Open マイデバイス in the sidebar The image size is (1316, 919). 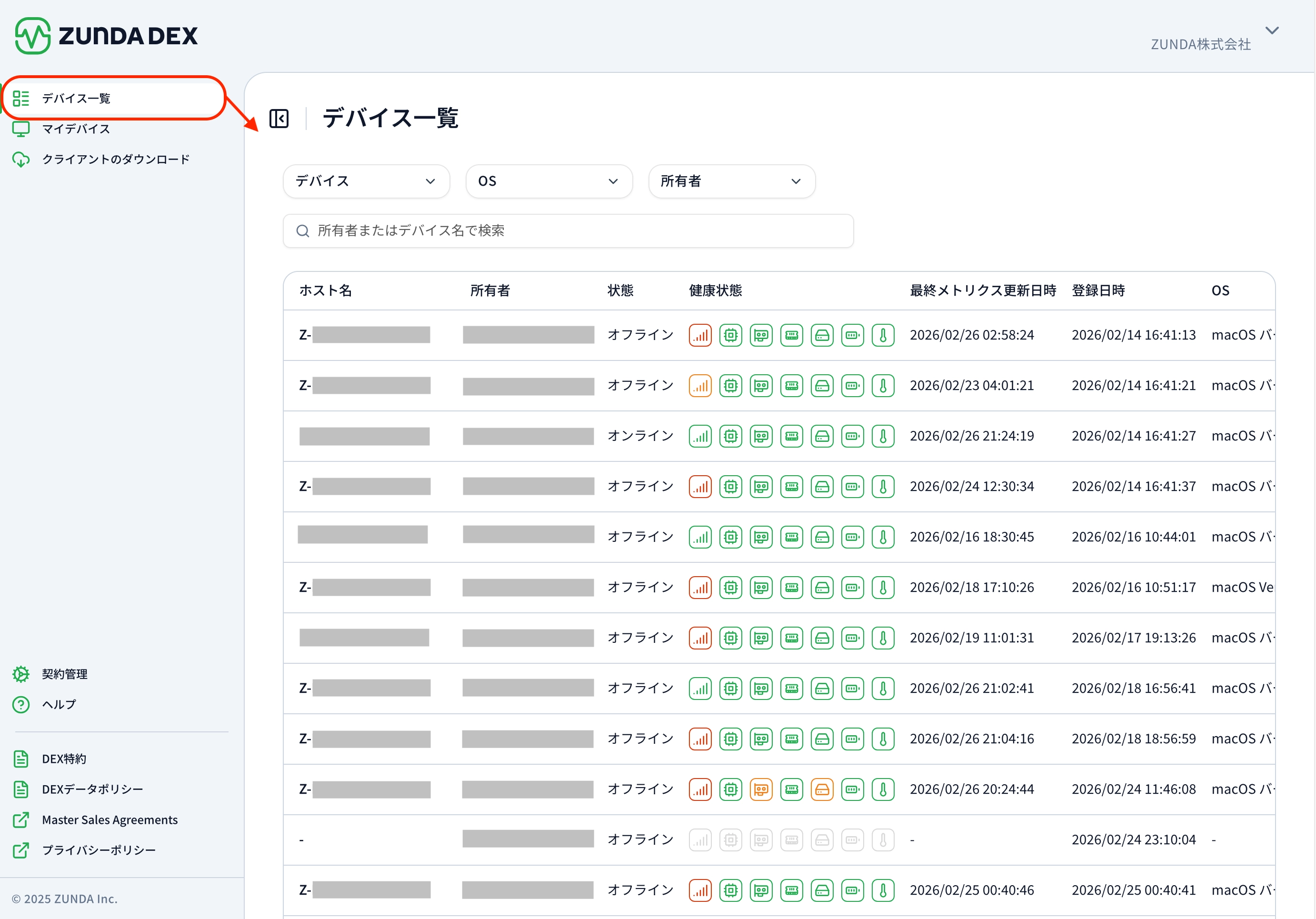point(76,129)
